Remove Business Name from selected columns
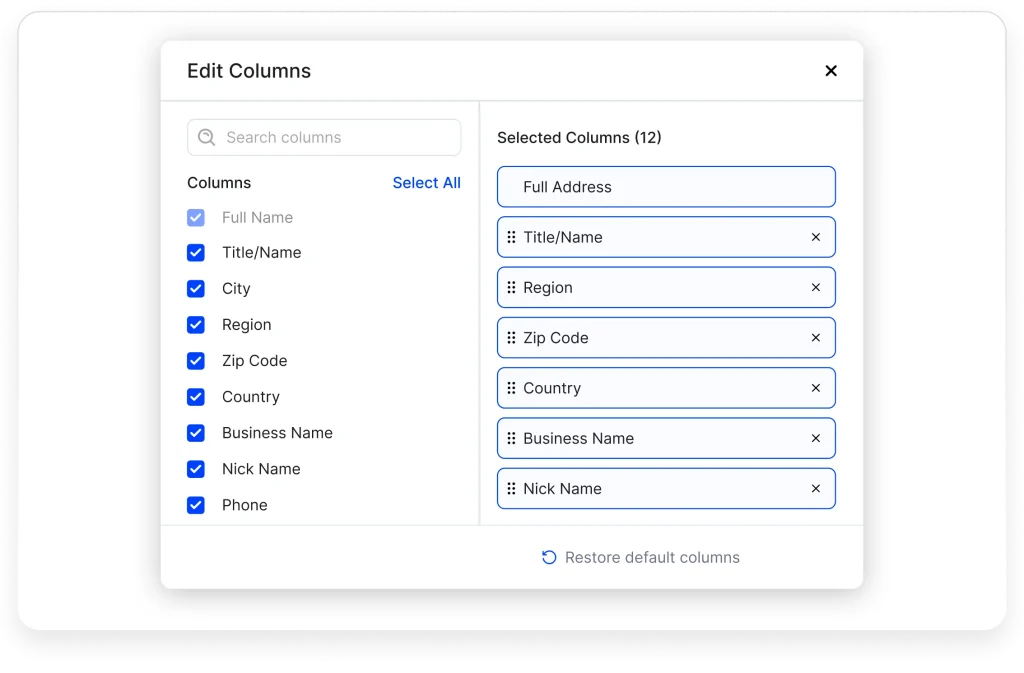 [816, 438]
